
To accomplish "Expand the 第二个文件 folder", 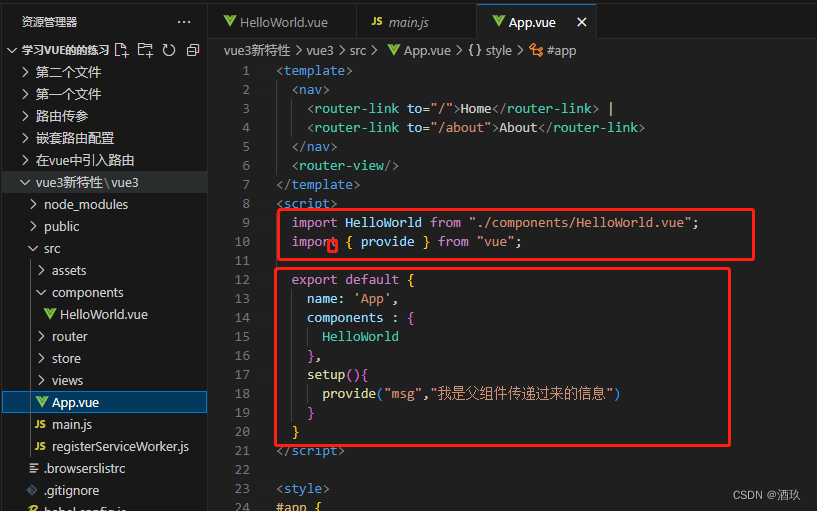I will click(25, 72).
